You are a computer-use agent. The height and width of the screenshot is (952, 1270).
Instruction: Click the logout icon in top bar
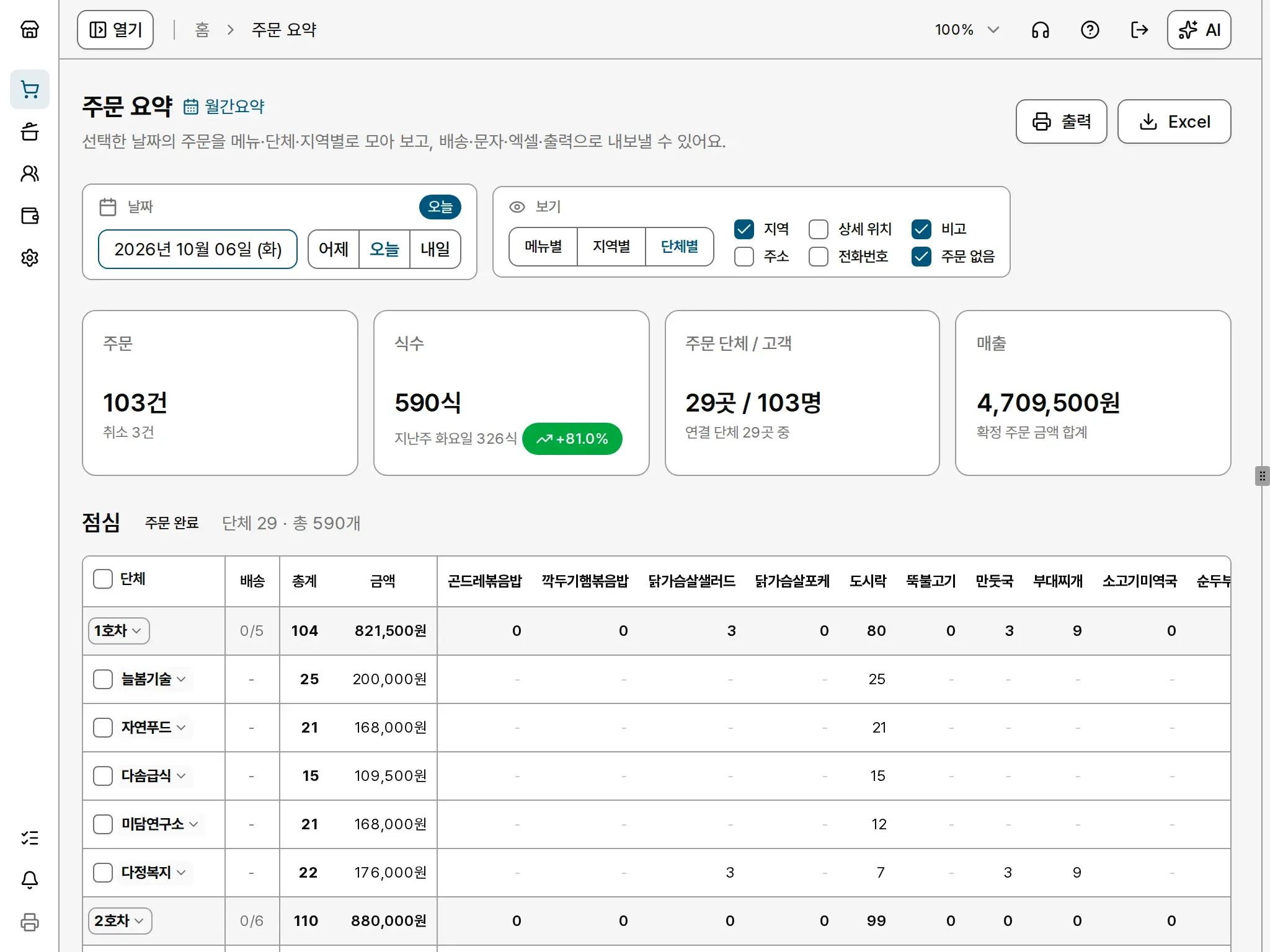[x=1139, y=30]
